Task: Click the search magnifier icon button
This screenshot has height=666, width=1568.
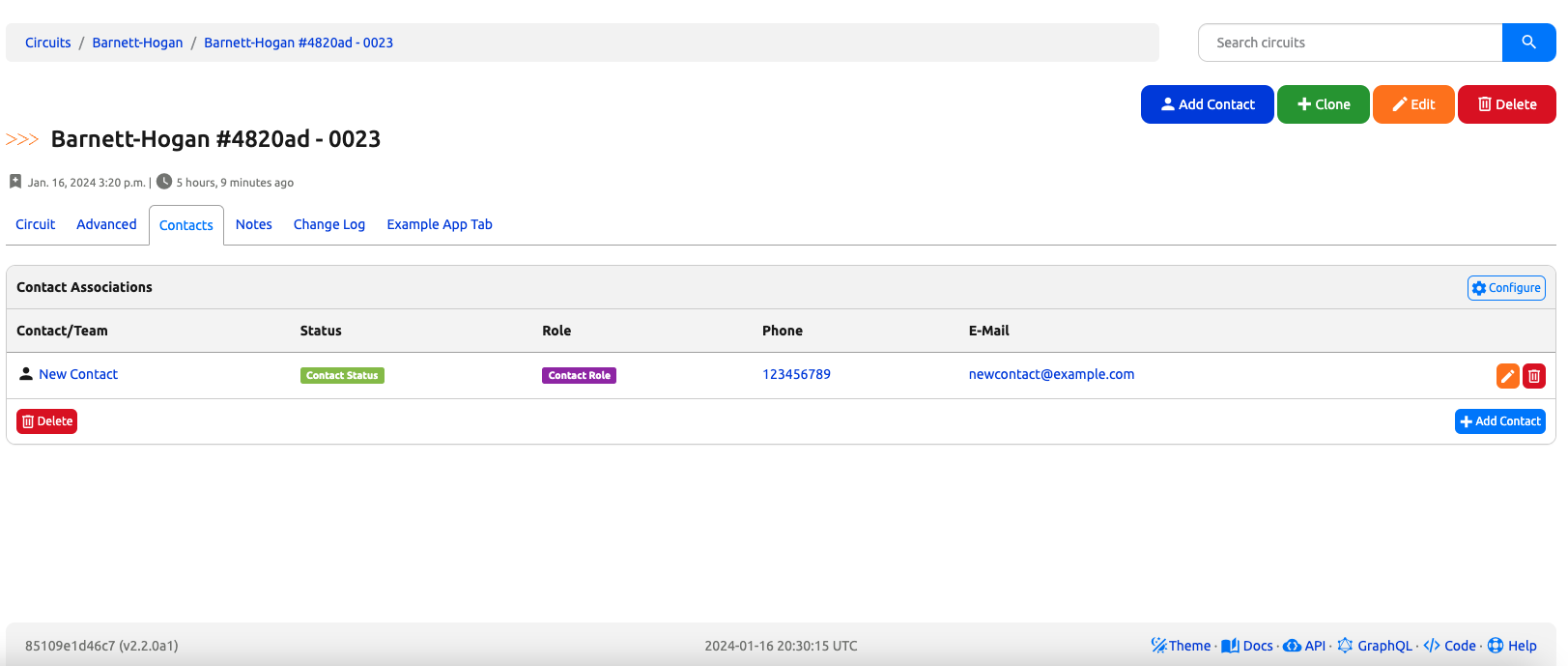Action: click(x=1528, y=43)
